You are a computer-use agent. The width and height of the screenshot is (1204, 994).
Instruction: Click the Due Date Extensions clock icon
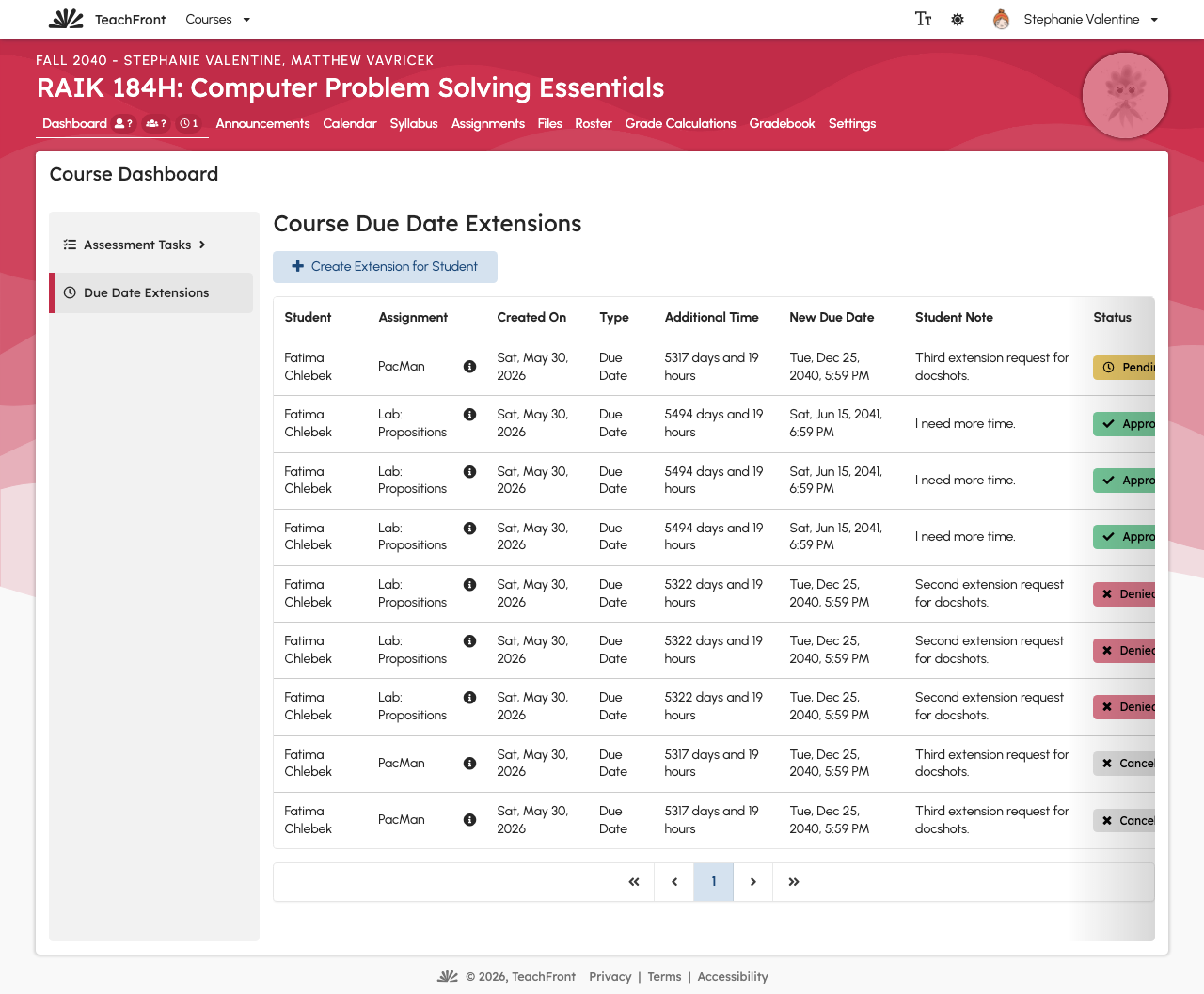pos(70,292)
